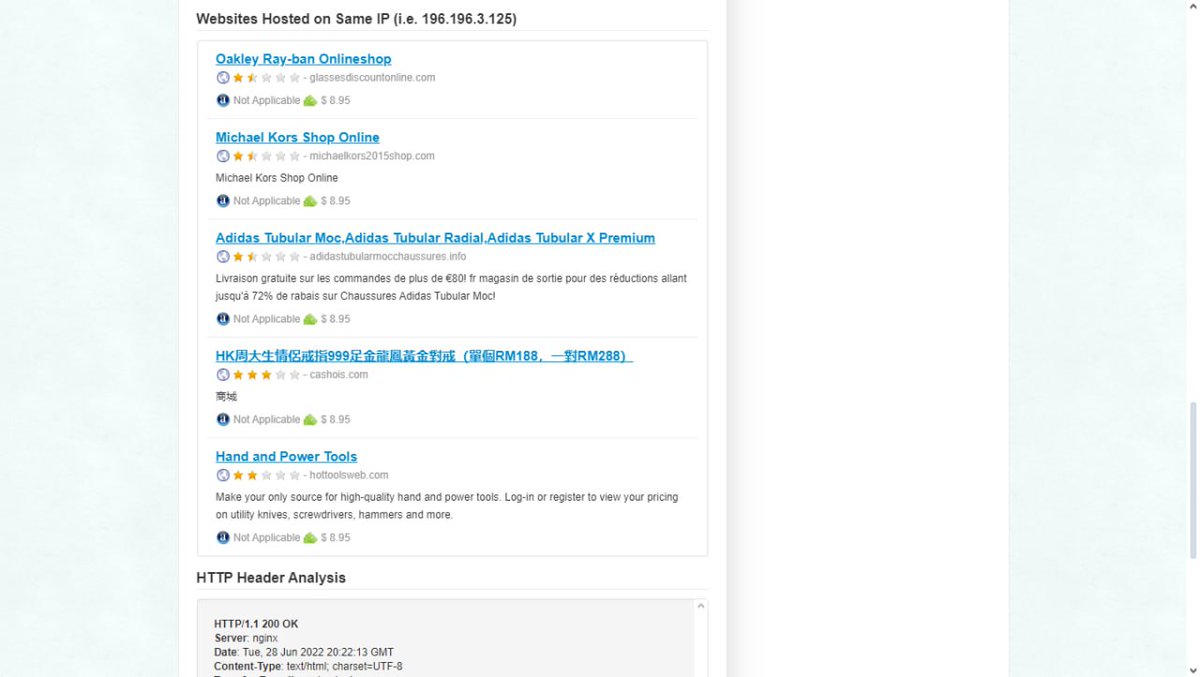Viewport: 1200px width, 677px height.
Task: Open the Adidas Tubular Moc title link
Action: pos(435,238)
